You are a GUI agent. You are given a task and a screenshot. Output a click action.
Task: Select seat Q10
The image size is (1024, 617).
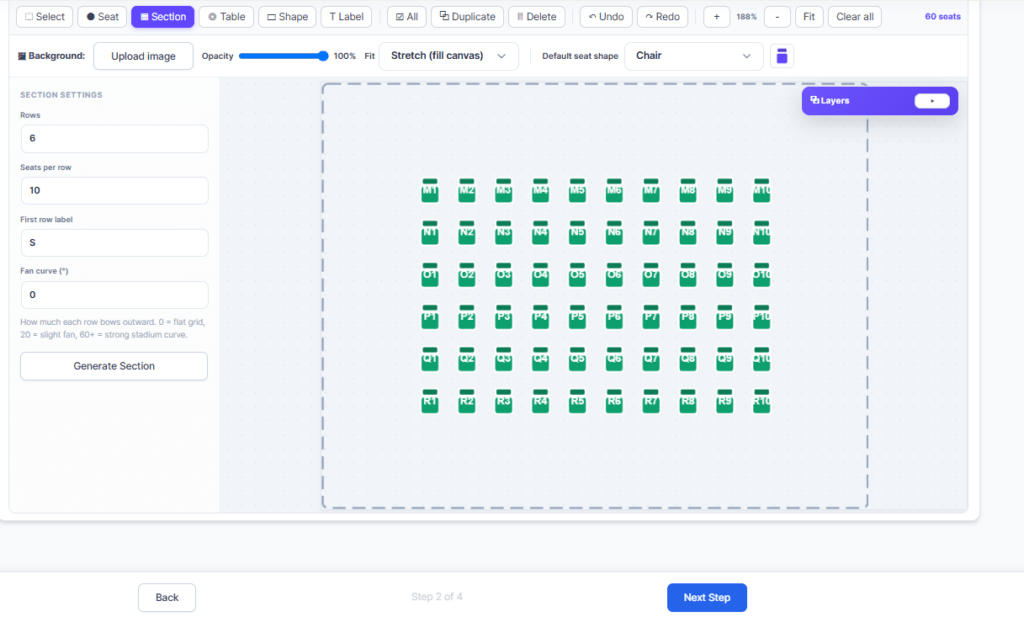(761, 359)
